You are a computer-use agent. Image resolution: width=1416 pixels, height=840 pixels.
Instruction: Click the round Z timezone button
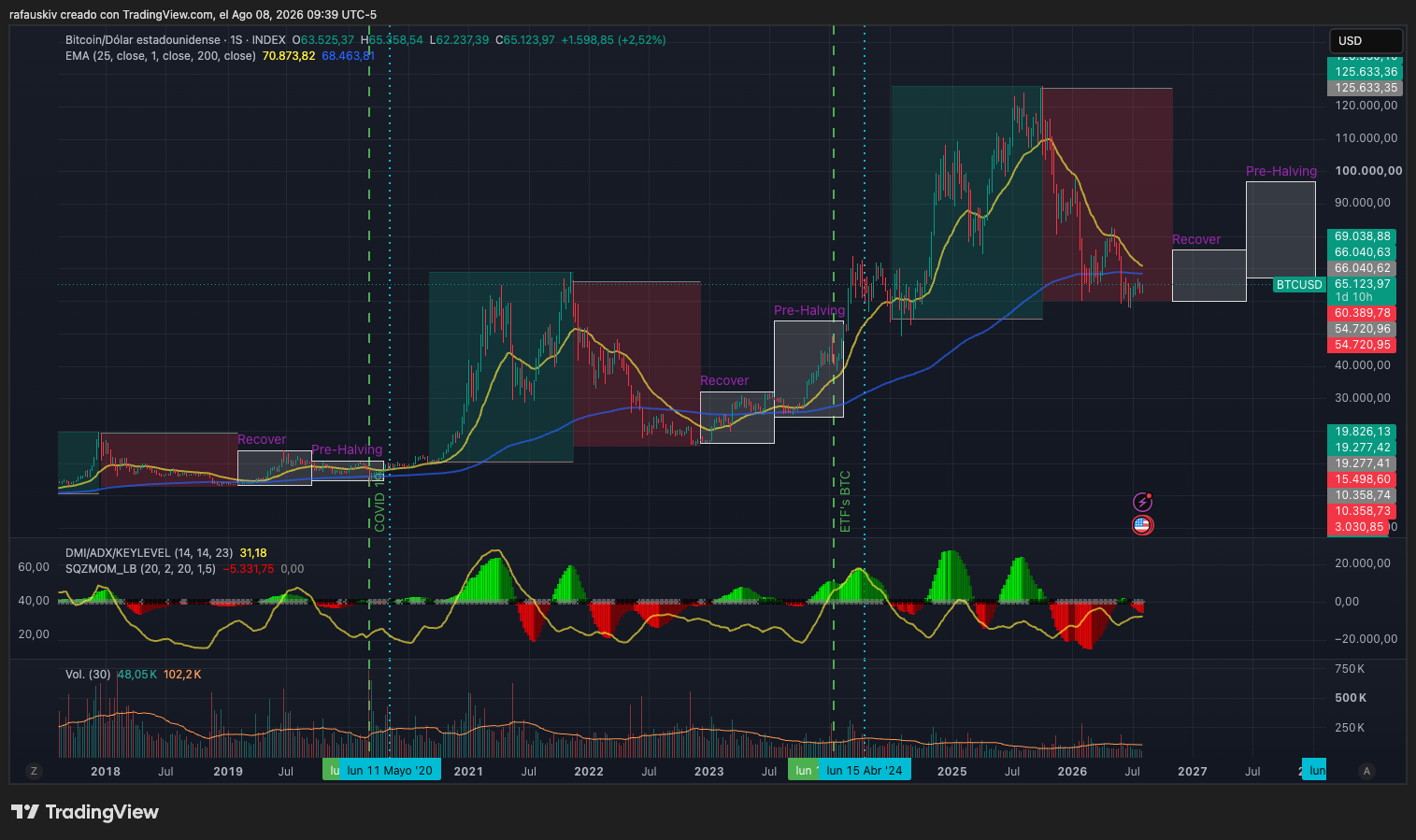pos(34,771)
